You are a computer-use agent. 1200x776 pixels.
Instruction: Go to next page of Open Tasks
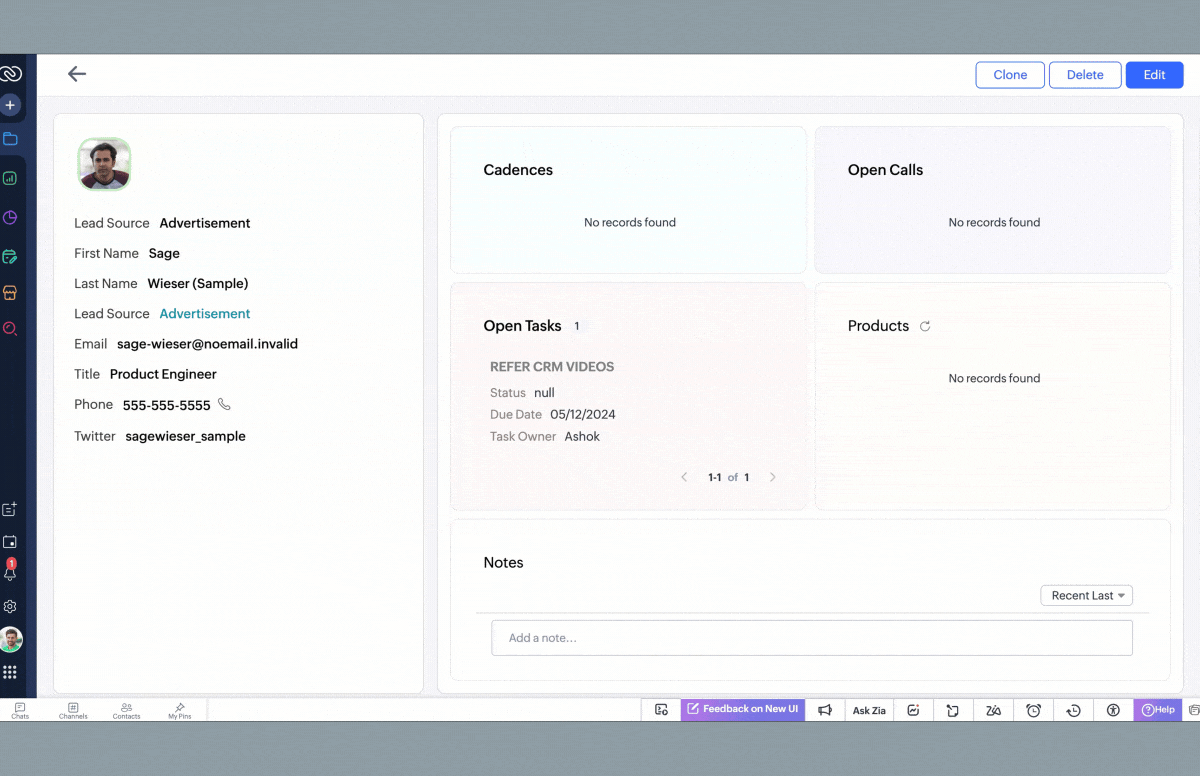[772, 477]
